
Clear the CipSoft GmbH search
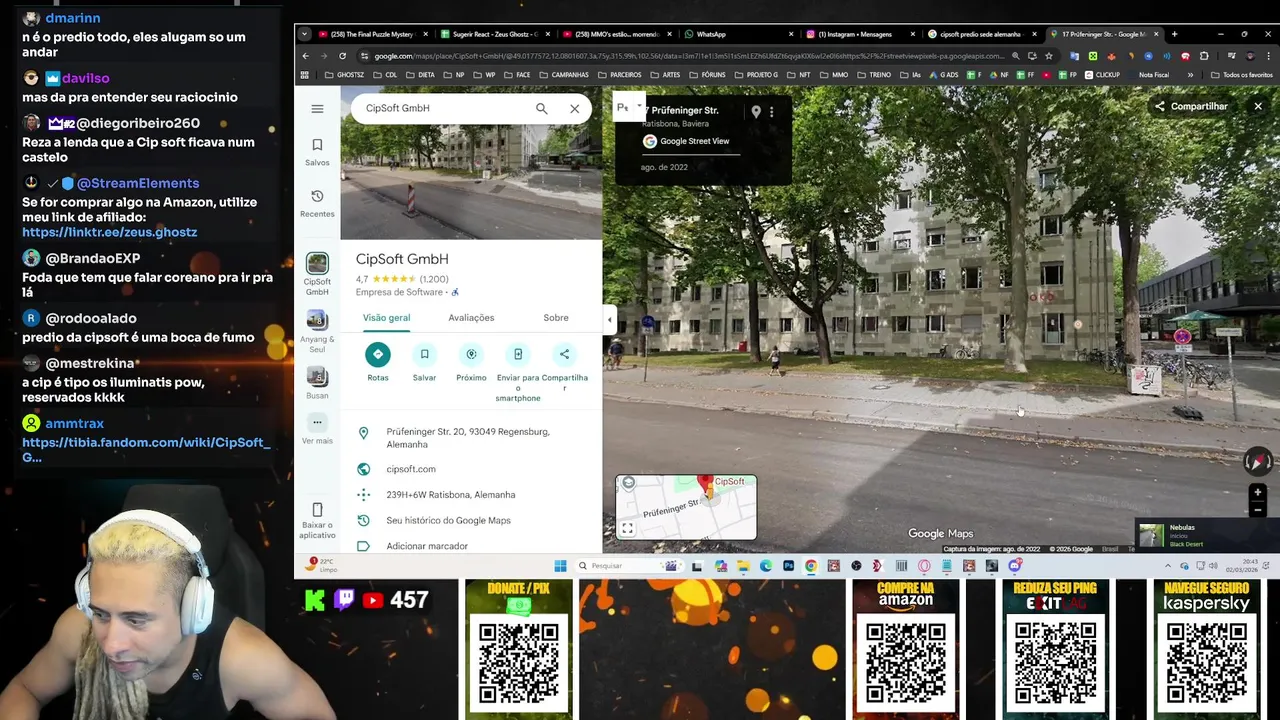tap(575, 108)
